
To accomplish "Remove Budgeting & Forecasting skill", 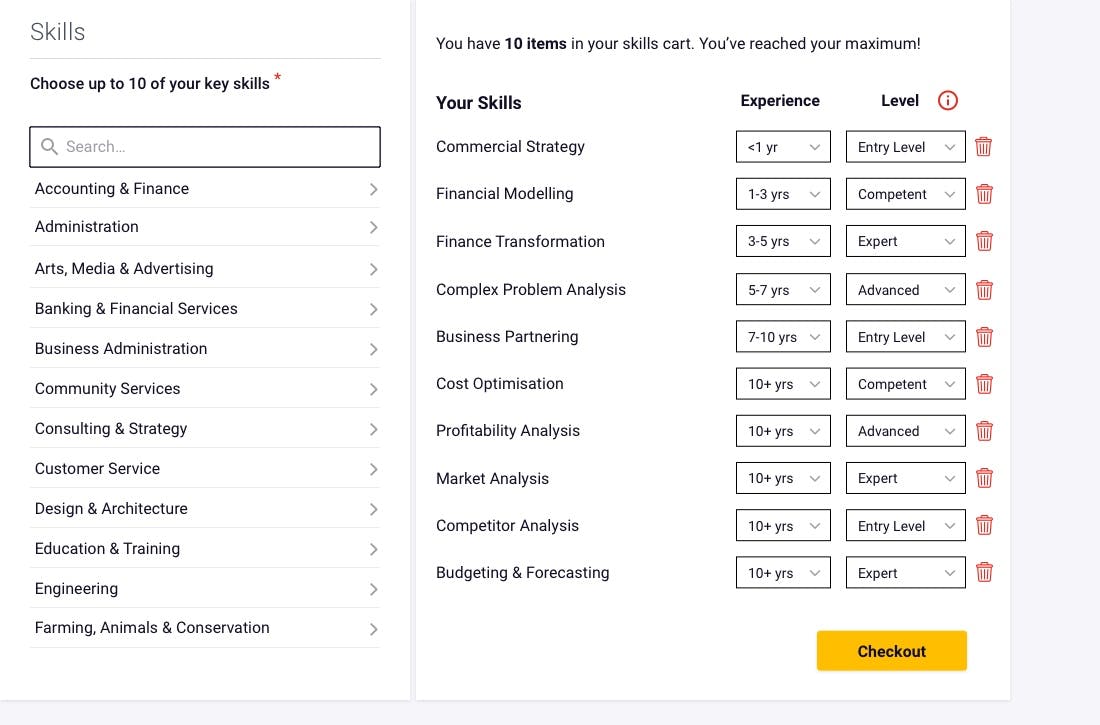I will (984, 573).
